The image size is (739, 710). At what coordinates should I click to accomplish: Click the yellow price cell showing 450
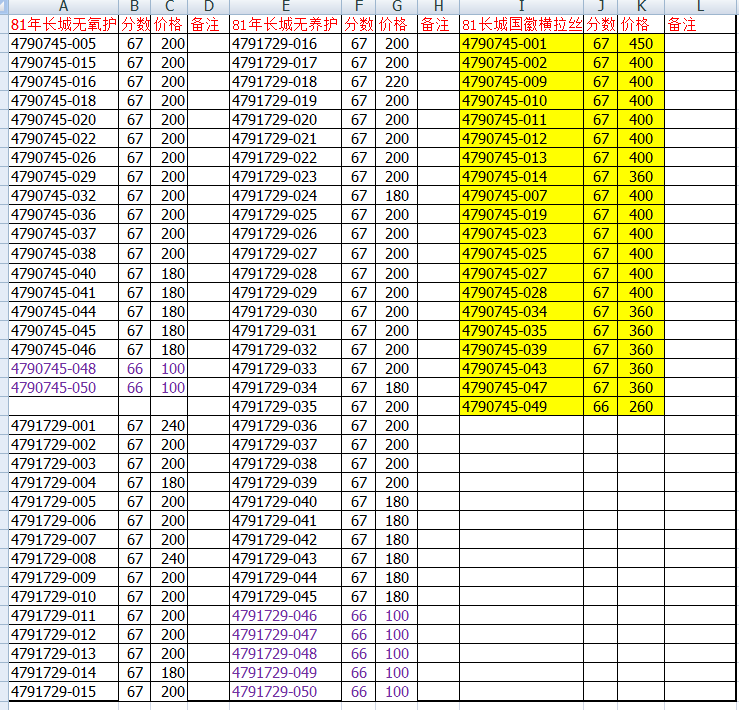[640, 43]
